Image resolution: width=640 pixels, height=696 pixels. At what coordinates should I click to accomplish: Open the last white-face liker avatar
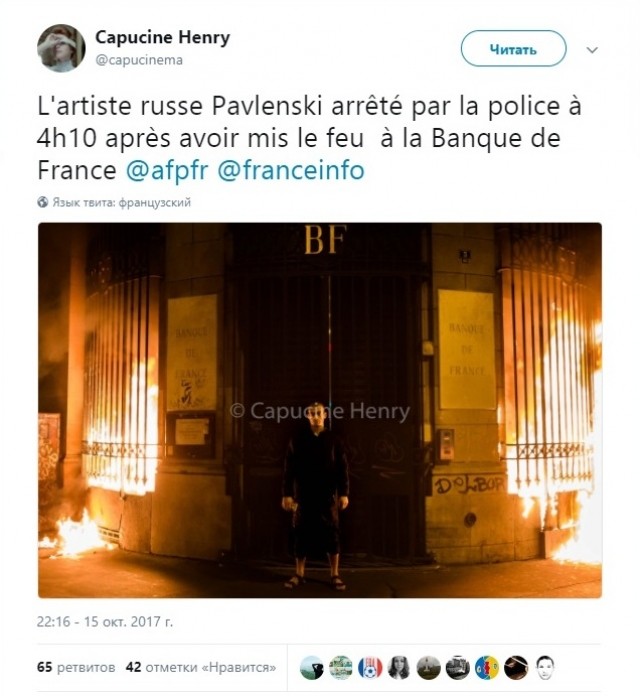point(545,668)
